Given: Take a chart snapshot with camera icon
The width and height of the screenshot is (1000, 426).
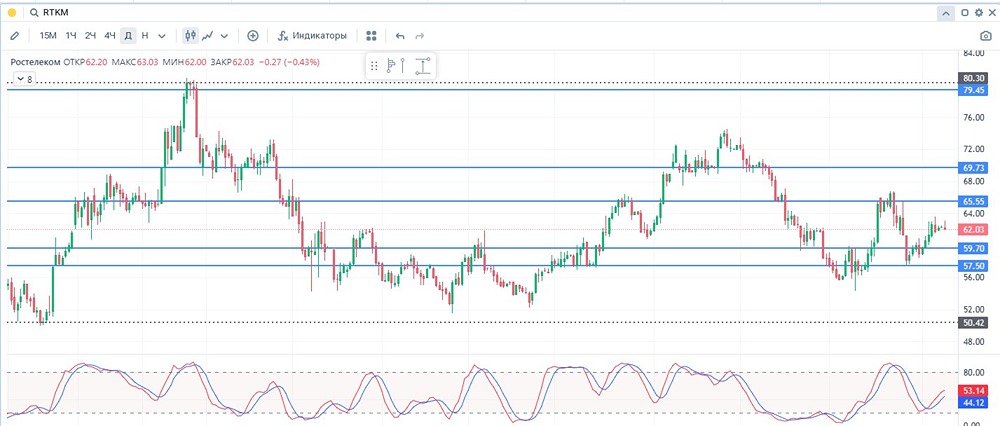Looking at the screenshot, I should (x=986, y=36).
